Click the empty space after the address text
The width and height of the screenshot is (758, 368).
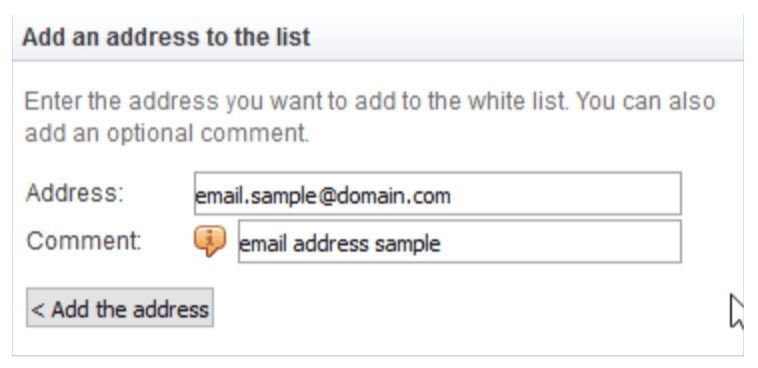pyautogui.click(x=566, y=193)
